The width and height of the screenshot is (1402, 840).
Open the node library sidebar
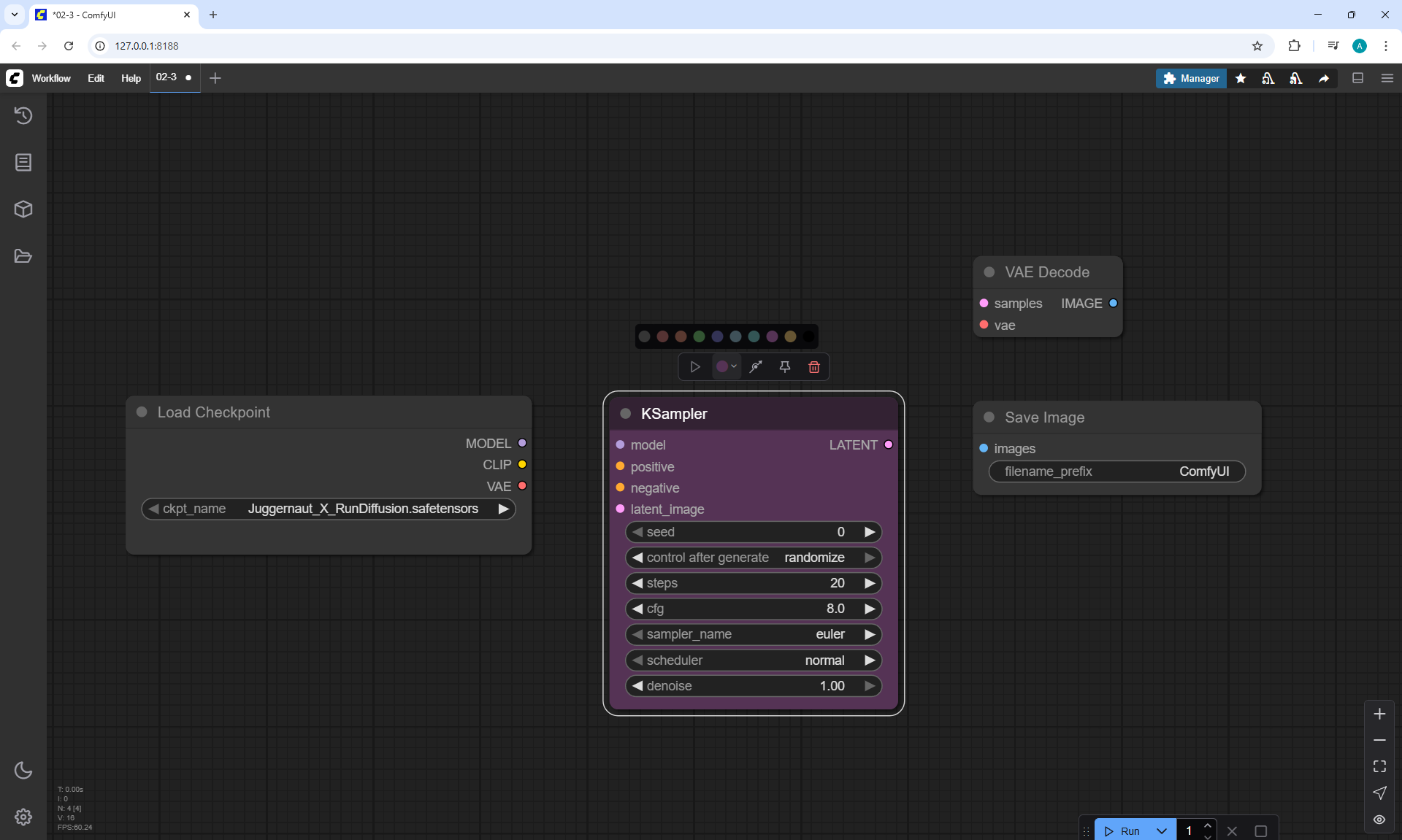23,162
